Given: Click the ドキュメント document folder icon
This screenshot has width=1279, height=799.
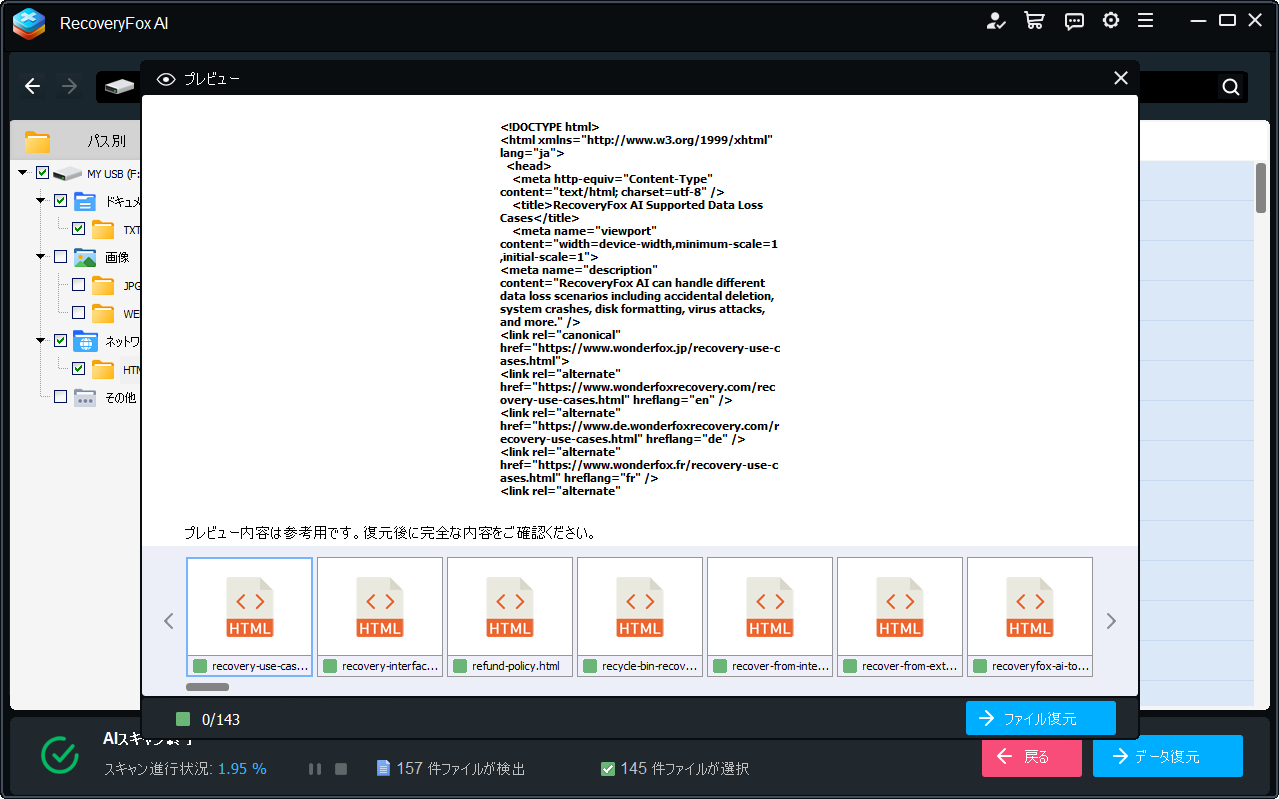Looking at the screenshot, I should [85, 201].
